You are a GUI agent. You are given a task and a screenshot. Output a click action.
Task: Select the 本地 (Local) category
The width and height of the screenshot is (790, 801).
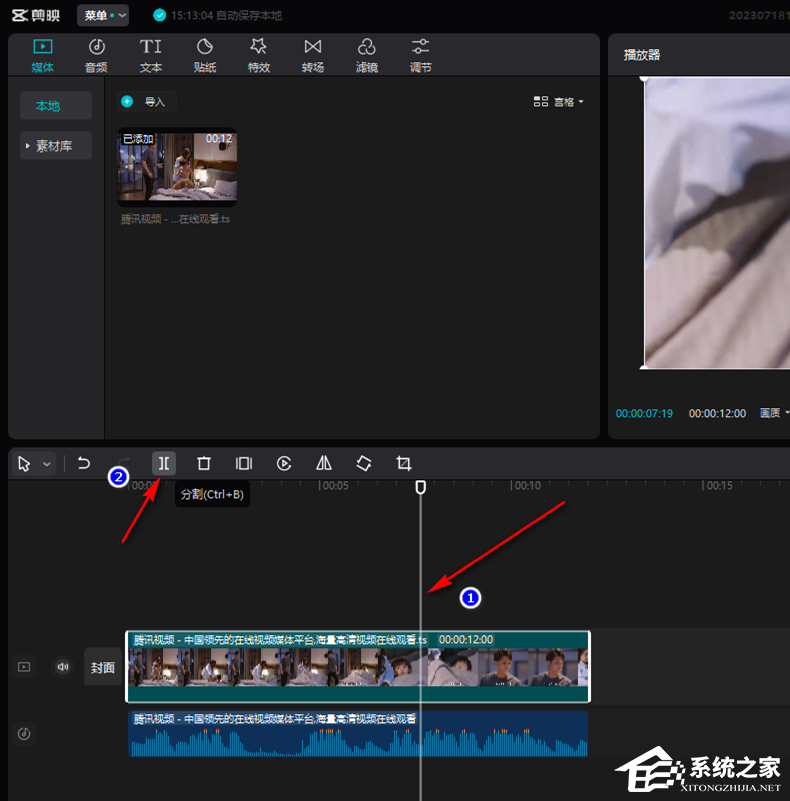point(56,106)
